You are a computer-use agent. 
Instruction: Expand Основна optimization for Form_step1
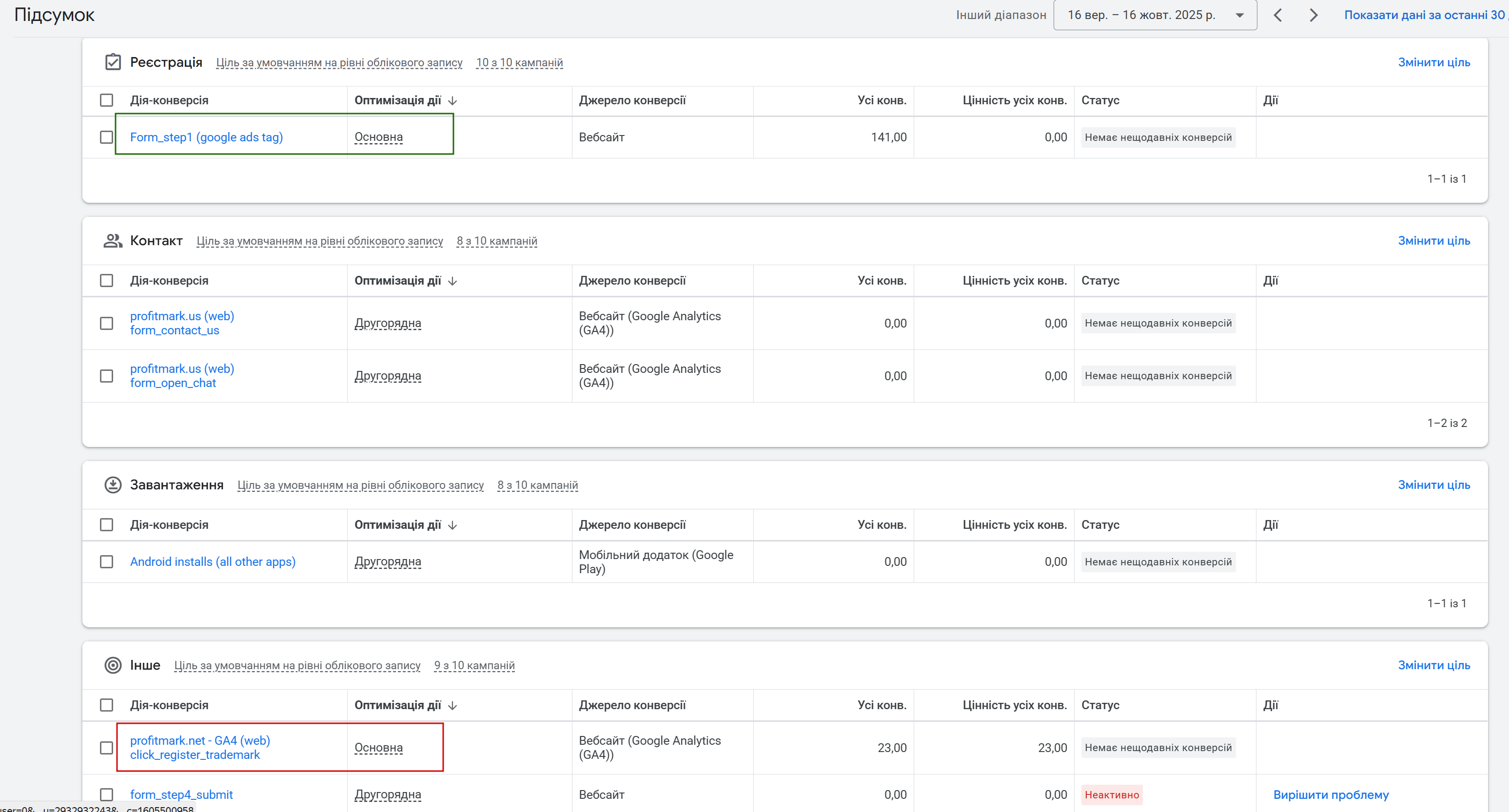tap(378, 137)
